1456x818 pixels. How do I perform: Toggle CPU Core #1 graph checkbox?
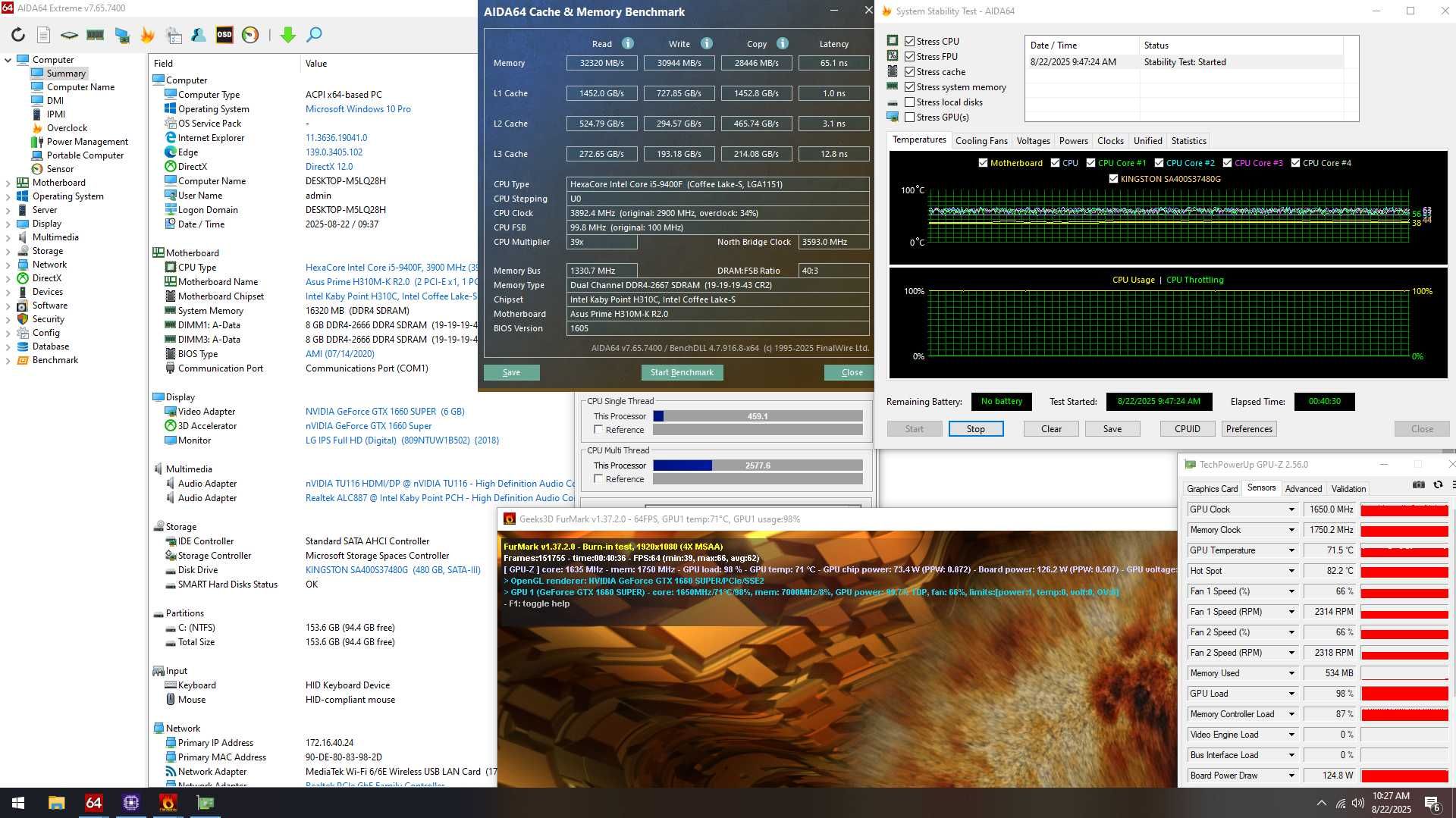1090,163
